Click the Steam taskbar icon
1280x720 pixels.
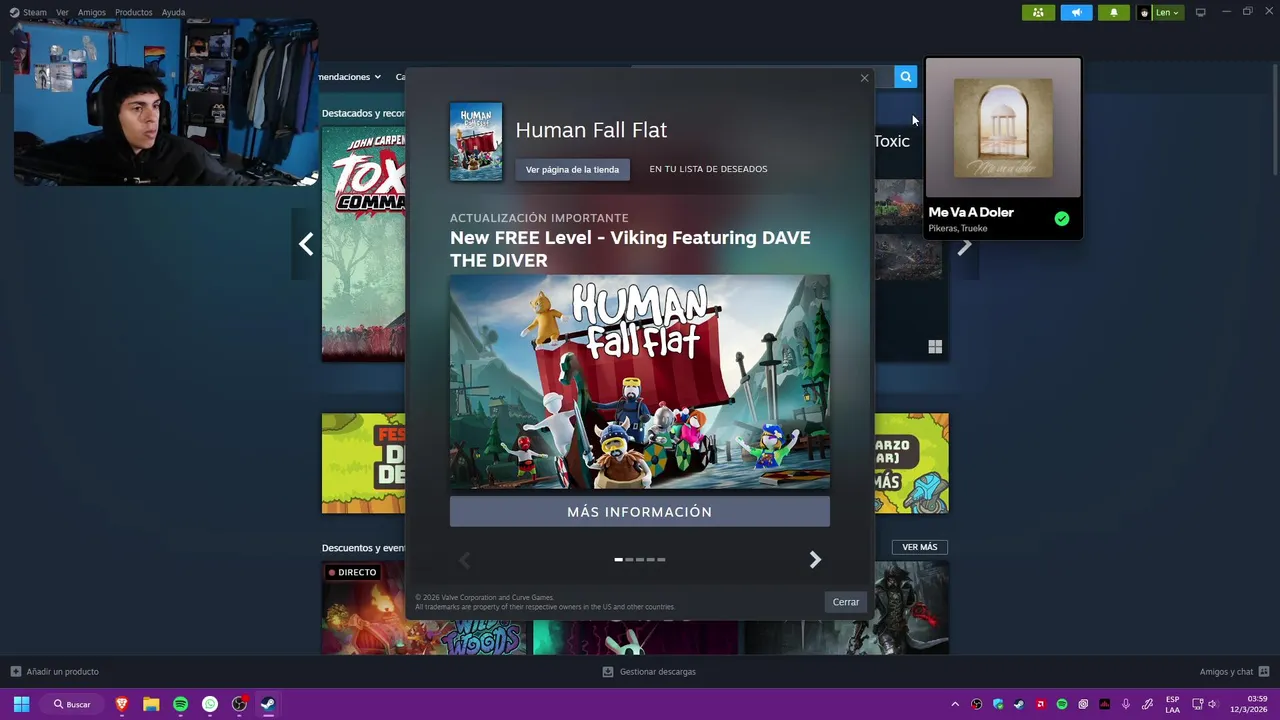coord(268,704)
